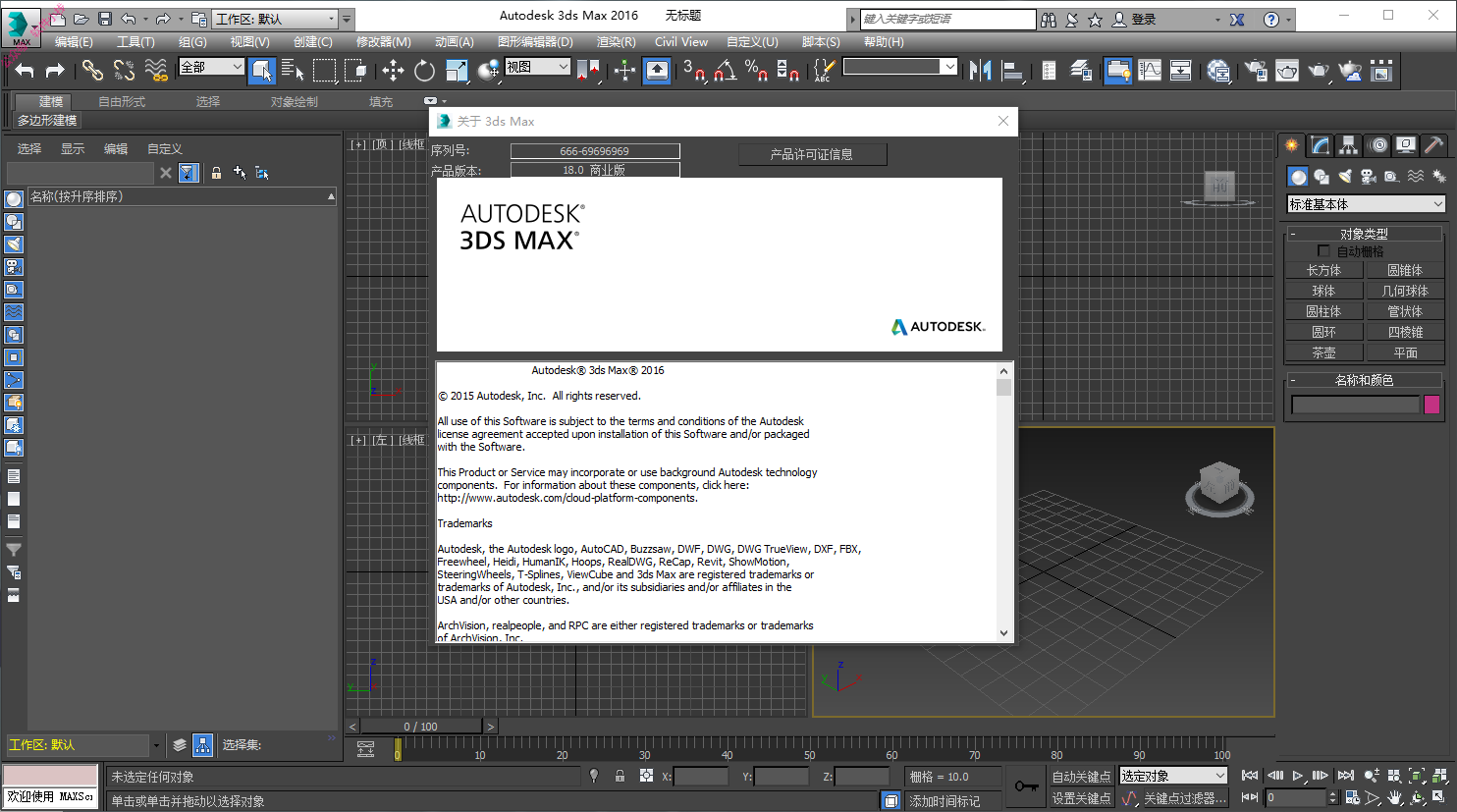Screen dimensions: 1457x812
Task: Click the time slider showing 0 / 100
Action: (420, 727)
